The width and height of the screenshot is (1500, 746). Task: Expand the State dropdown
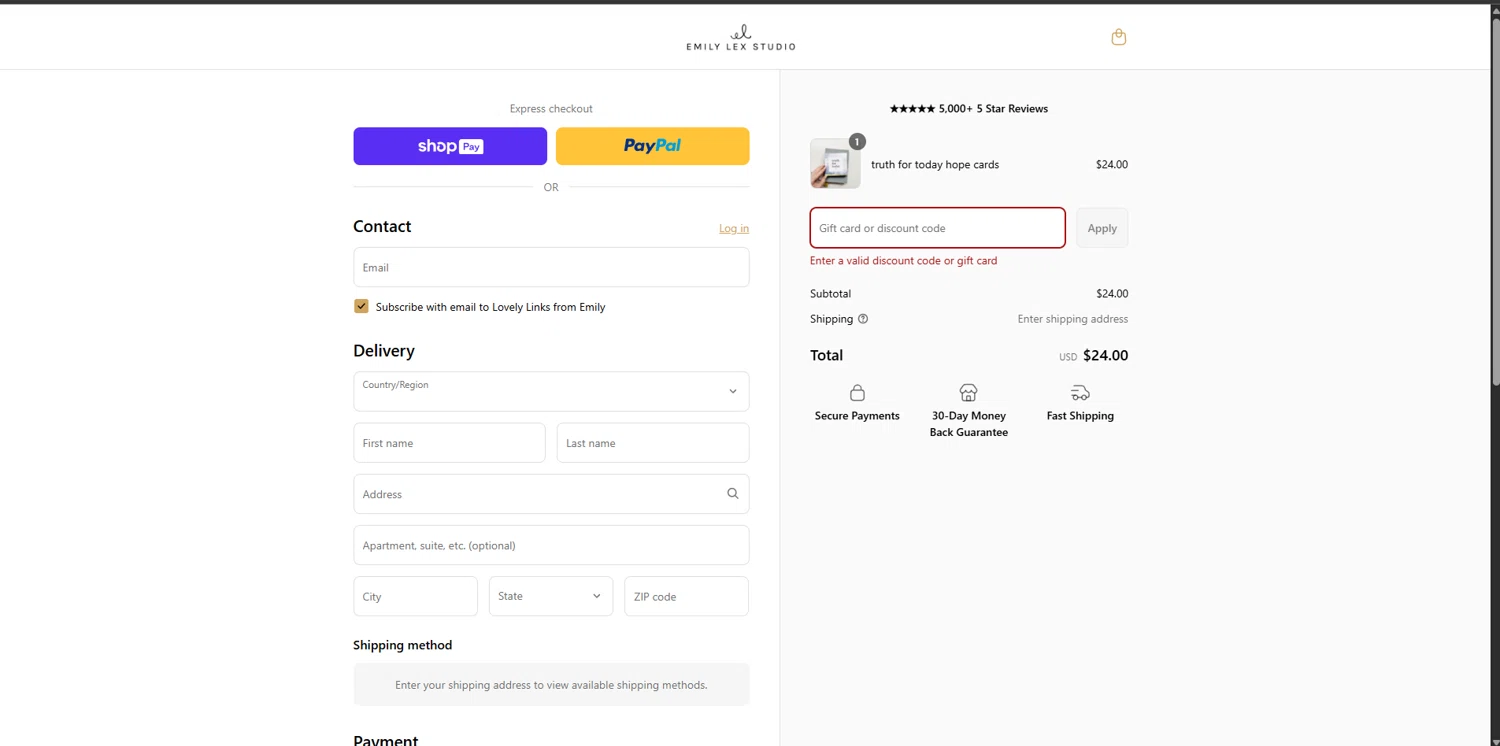tap(551, 596)
